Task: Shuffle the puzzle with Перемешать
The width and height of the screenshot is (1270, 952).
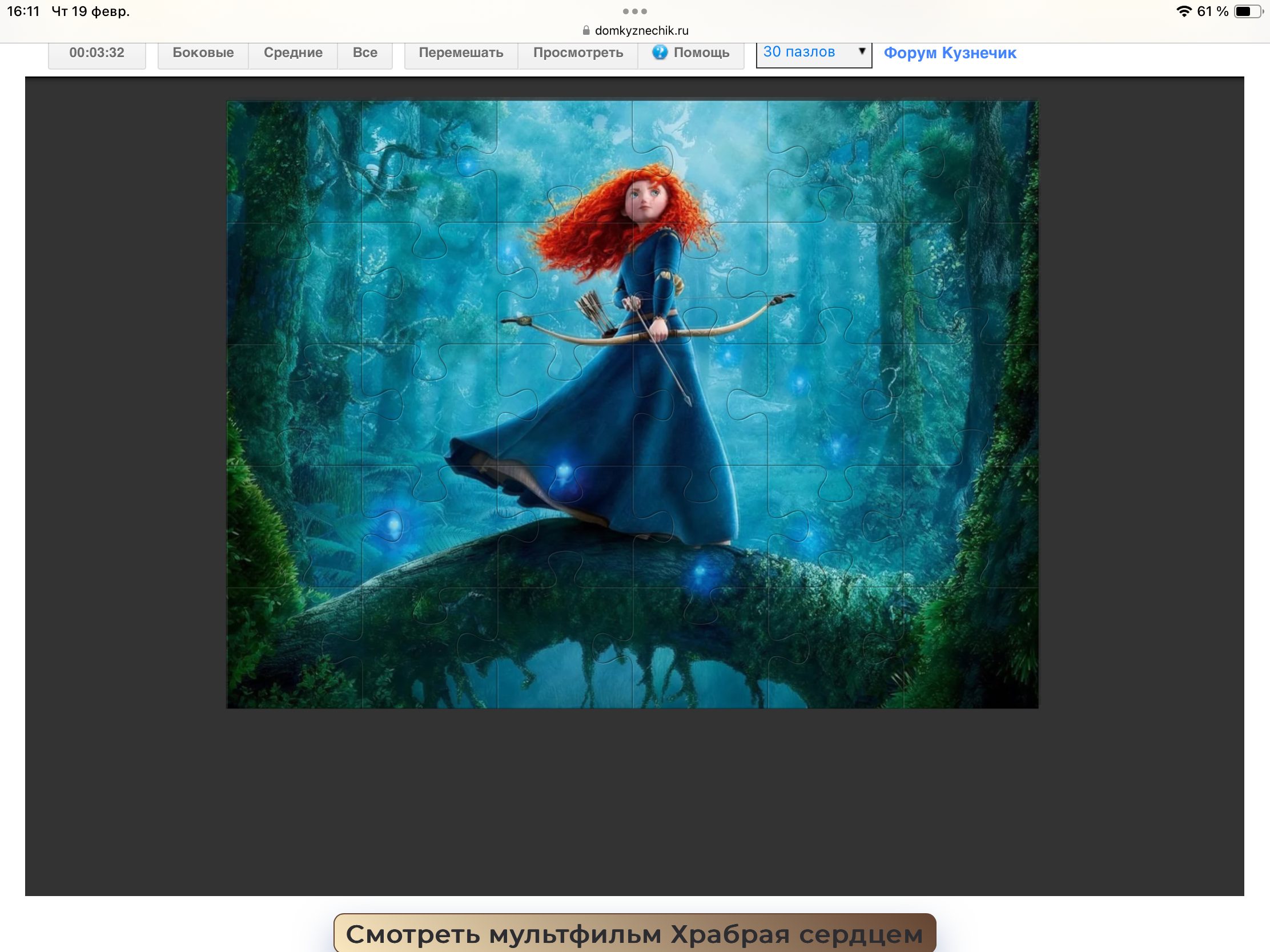Action: 460,53
